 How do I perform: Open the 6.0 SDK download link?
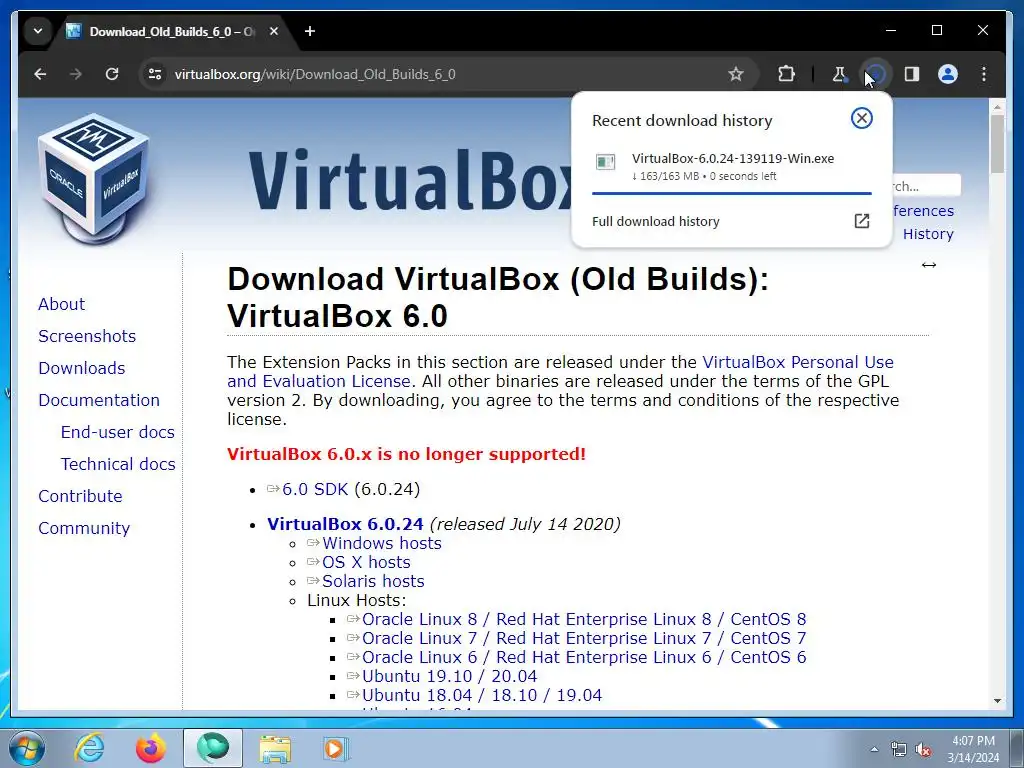(x=315, y=489)
